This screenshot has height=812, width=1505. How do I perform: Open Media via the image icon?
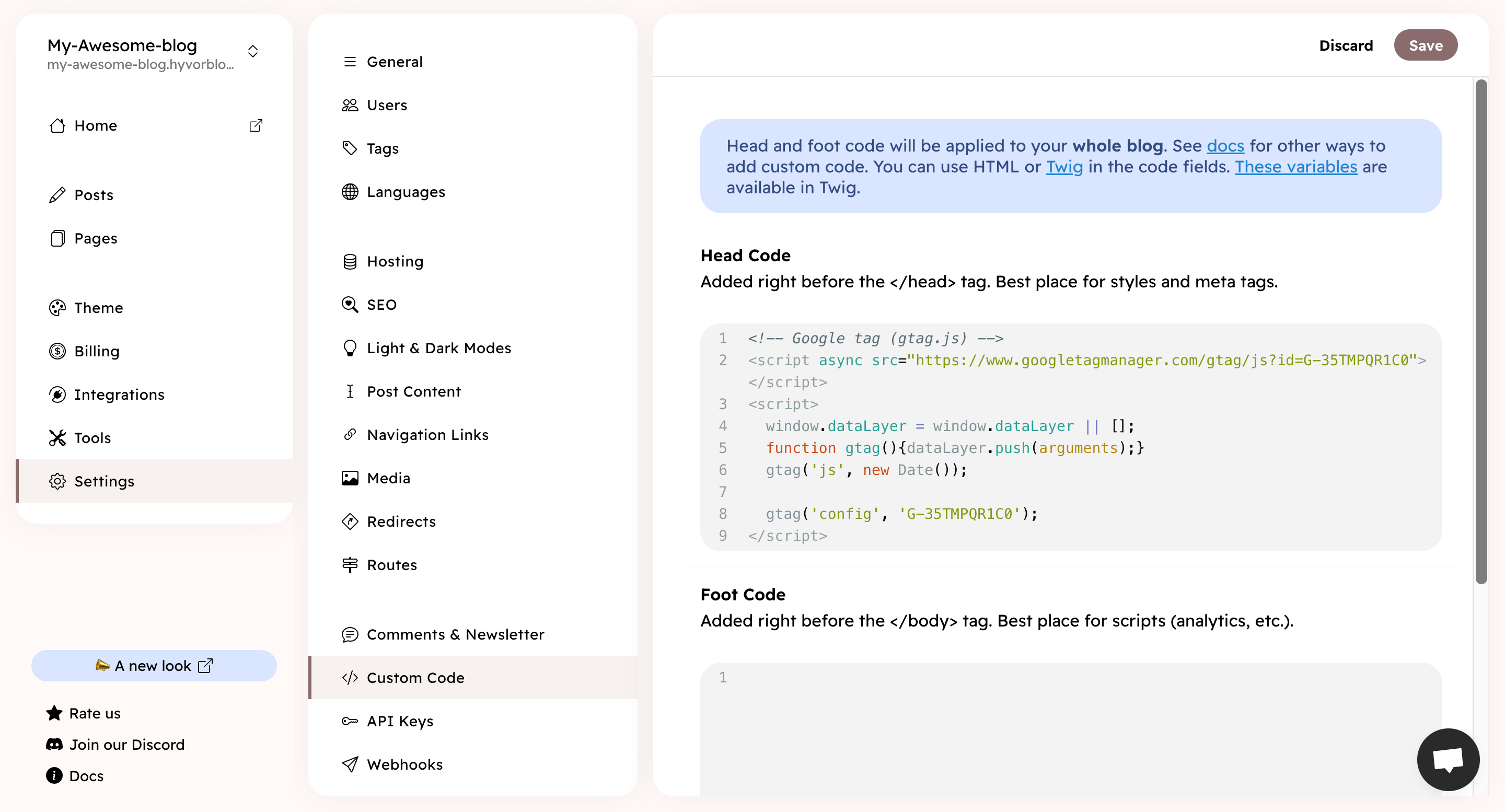pos(350,478)
